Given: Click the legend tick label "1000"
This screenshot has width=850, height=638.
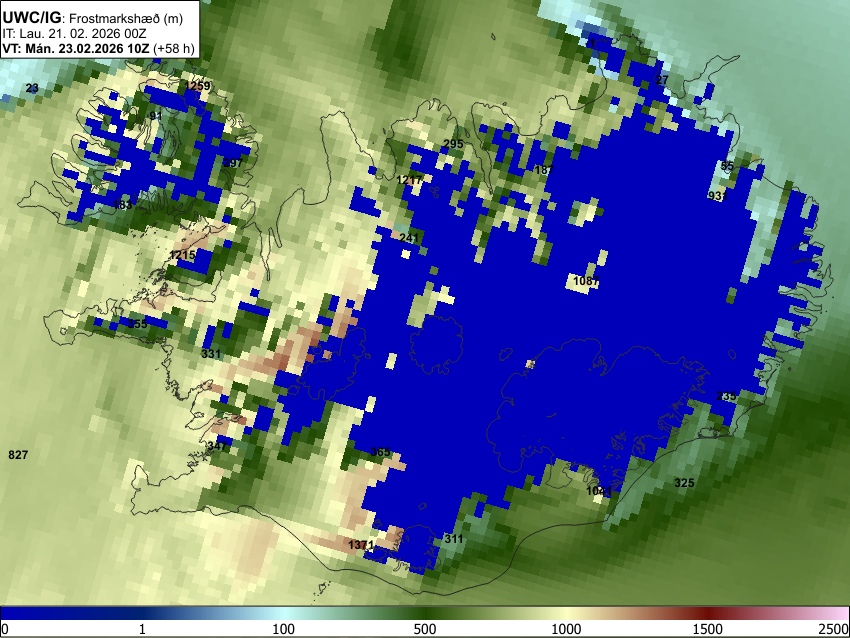Looking at the screenshot, I should [566, 629].
